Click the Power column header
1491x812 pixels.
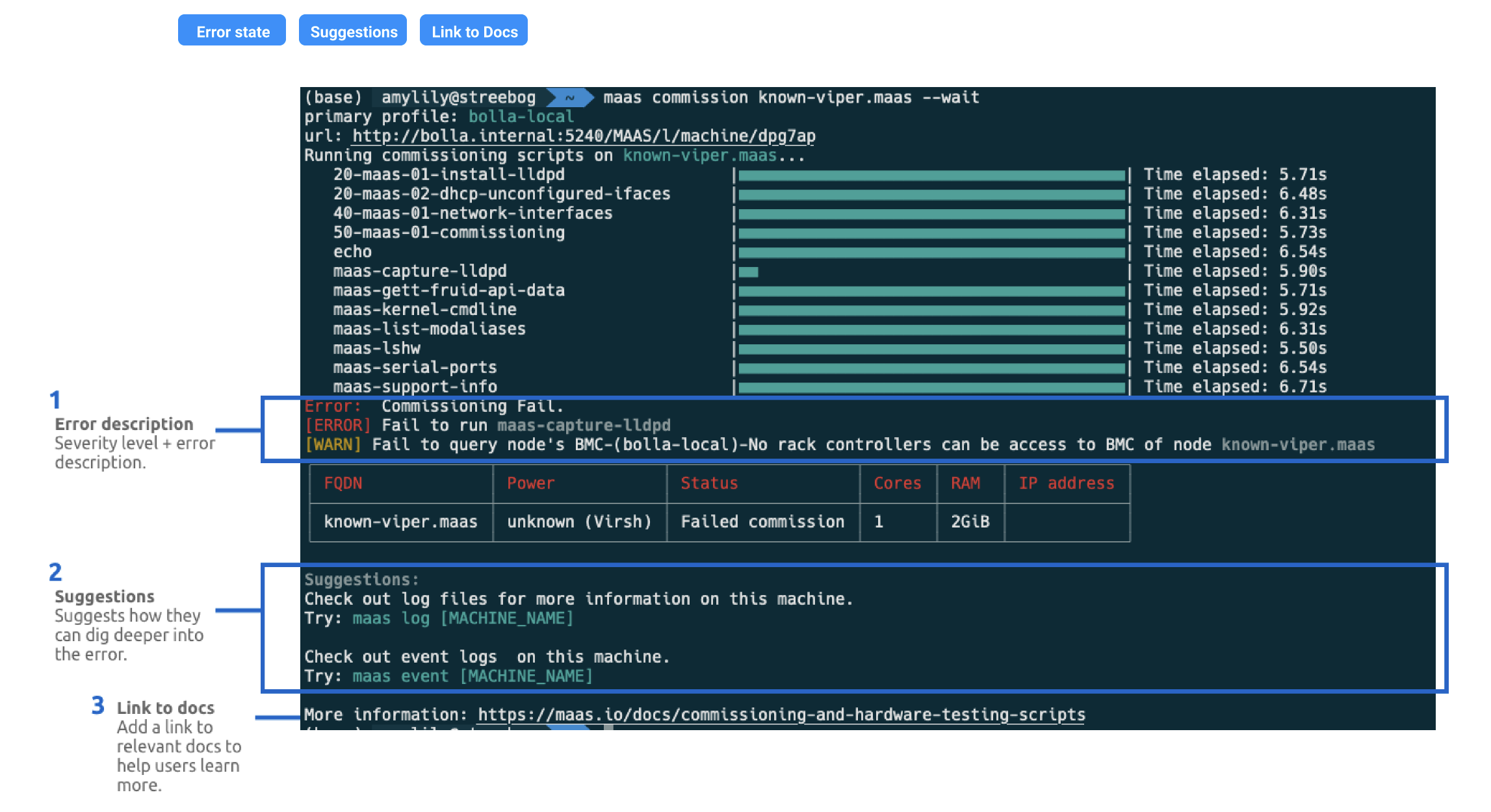coord(531,483)
